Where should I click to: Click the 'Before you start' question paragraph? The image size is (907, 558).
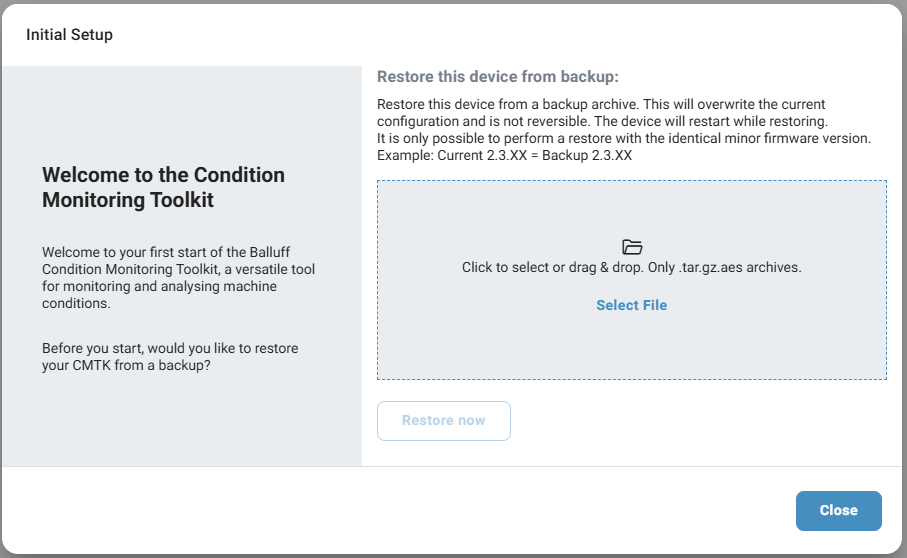pyautogui.click(x=170, y=356)
